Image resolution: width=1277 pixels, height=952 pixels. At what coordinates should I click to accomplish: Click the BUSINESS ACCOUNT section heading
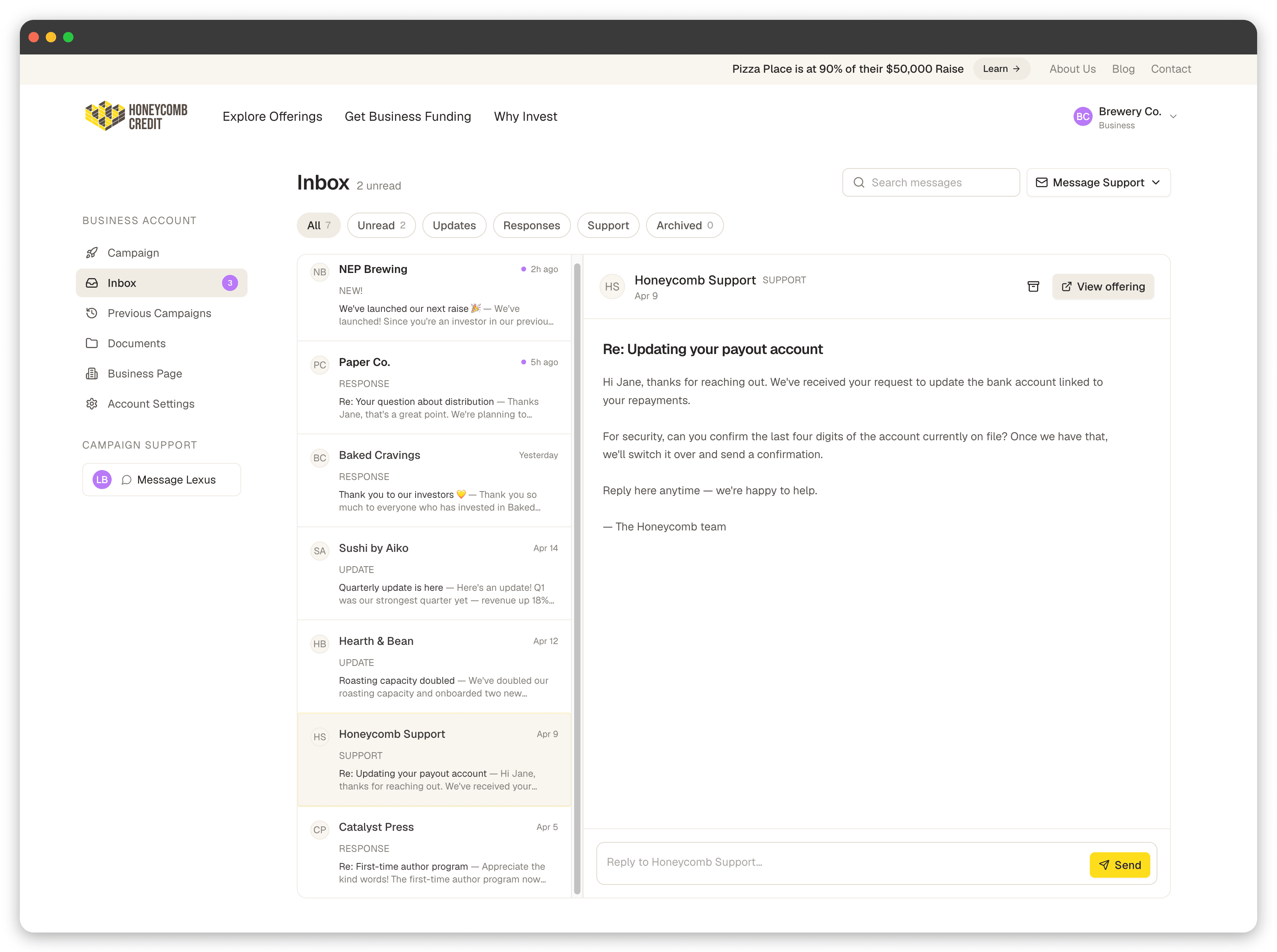(139, 221)
